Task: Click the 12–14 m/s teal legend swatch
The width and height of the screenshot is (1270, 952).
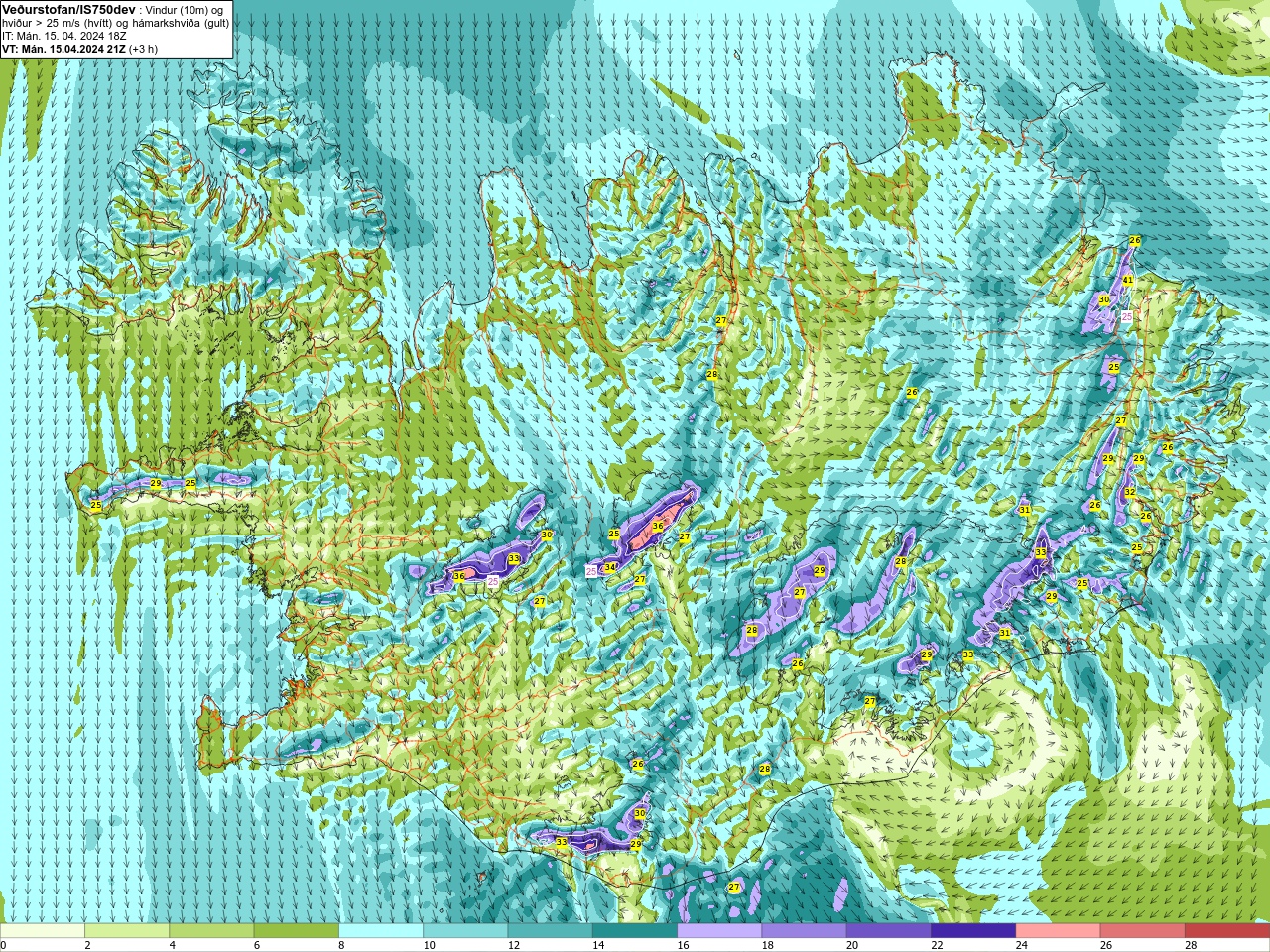Action: click(x=550, y=930)
